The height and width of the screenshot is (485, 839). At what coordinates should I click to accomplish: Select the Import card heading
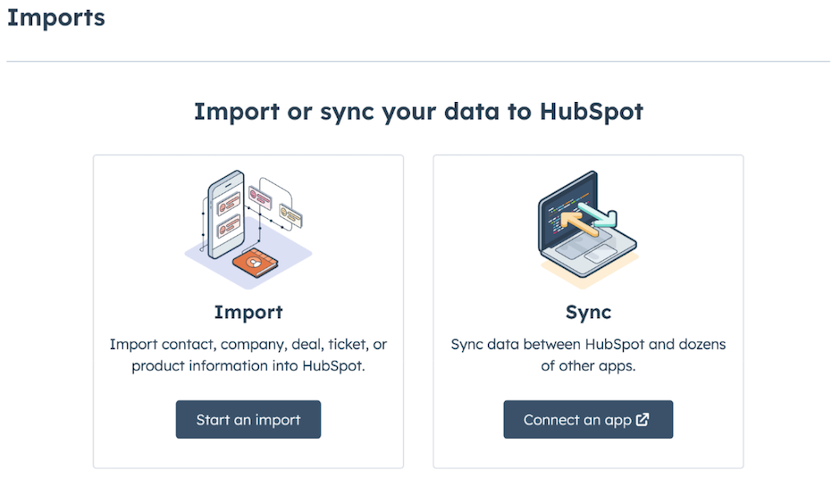[x=248, y=312]
